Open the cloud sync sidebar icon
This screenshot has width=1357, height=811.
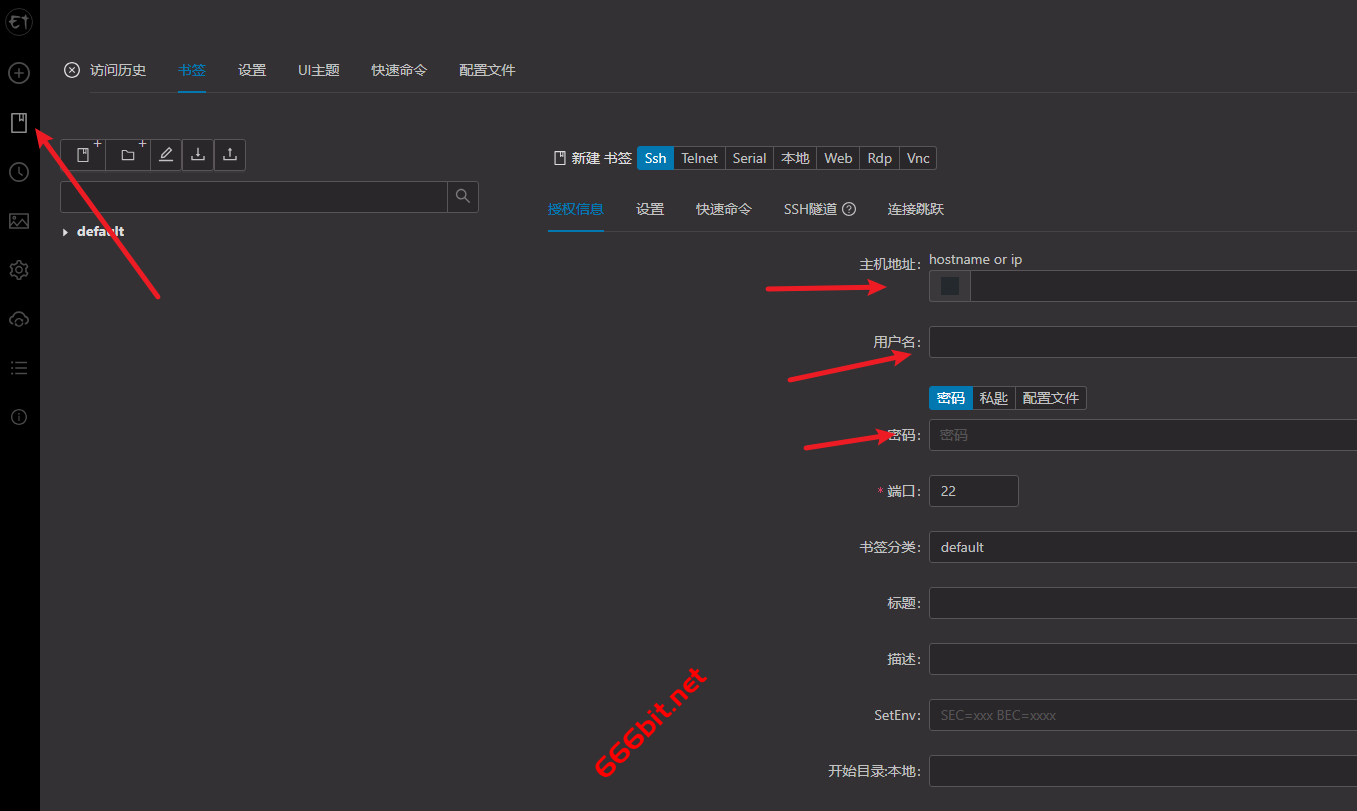pos(19,319)
